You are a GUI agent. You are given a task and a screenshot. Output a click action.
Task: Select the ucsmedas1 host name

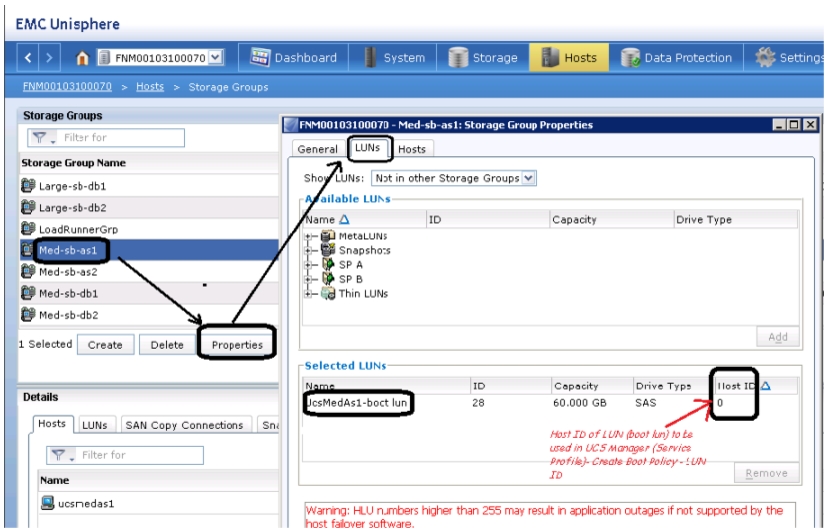86,504
